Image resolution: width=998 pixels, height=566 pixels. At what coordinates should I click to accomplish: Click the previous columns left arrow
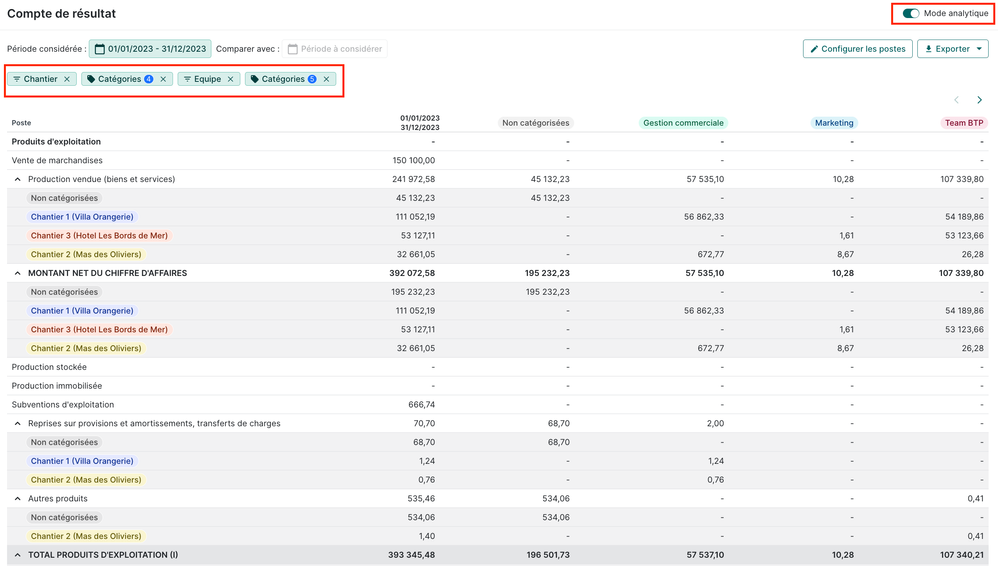click(x=956, y=100)
